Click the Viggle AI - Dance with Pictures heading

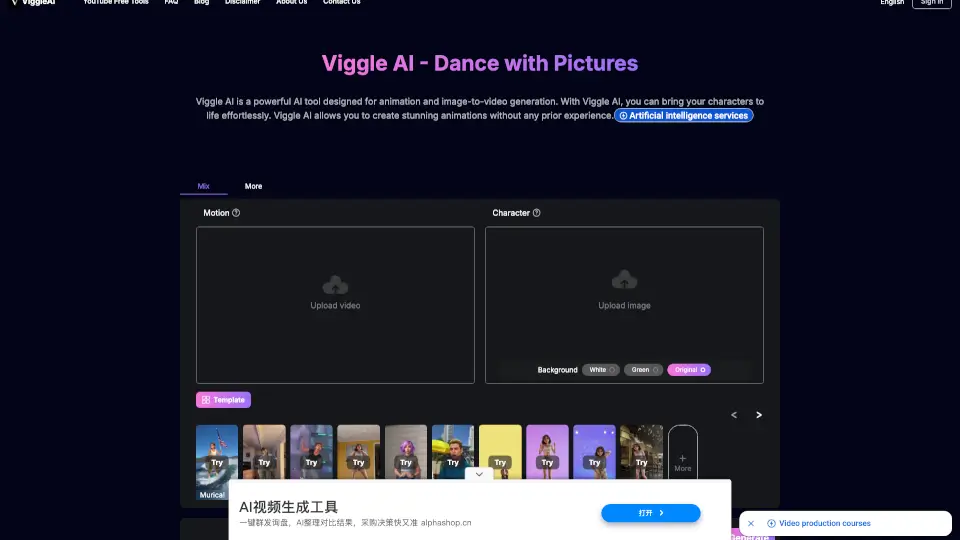click(x=479, y=63)
